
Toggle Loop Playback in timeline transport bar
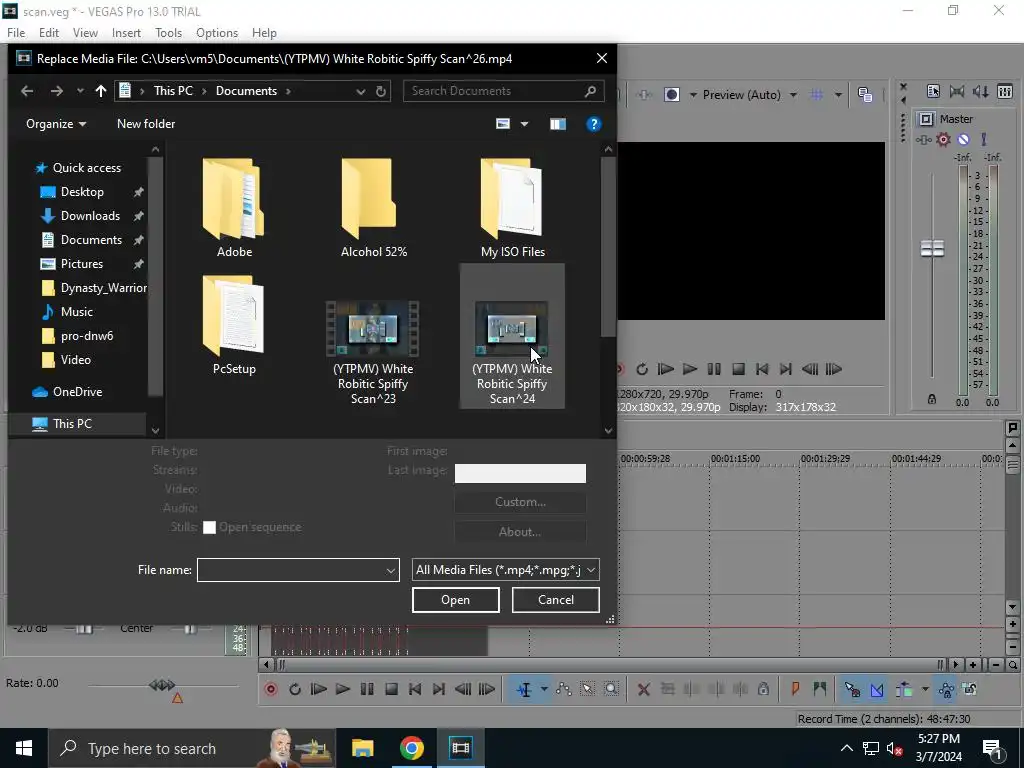(295, 689)
